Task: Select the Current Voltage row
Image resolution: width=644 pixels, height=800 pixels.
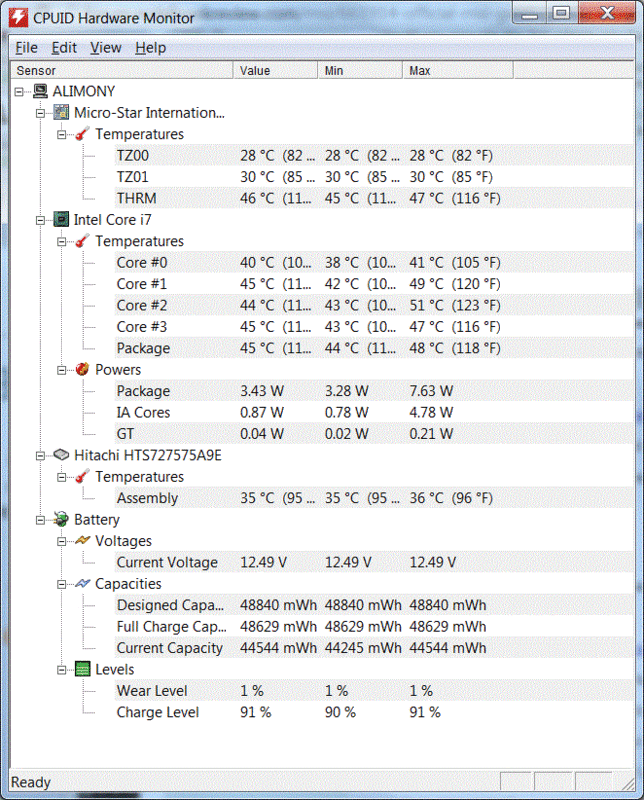Action: (x=375, y=563)
